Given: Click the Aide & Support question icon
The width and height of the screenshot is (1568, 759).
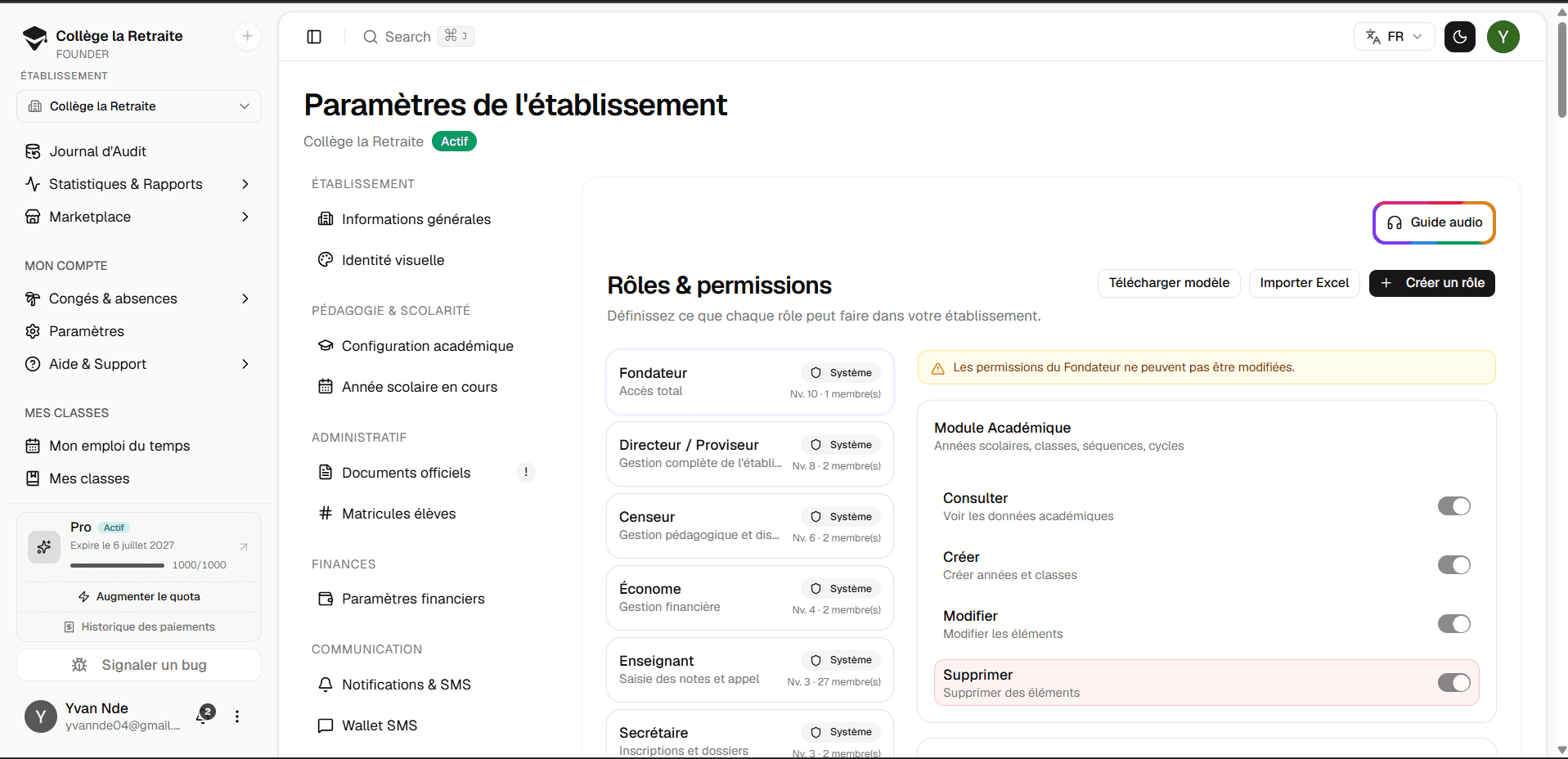Looking at the screenshot, I should (x=33, y=364).
